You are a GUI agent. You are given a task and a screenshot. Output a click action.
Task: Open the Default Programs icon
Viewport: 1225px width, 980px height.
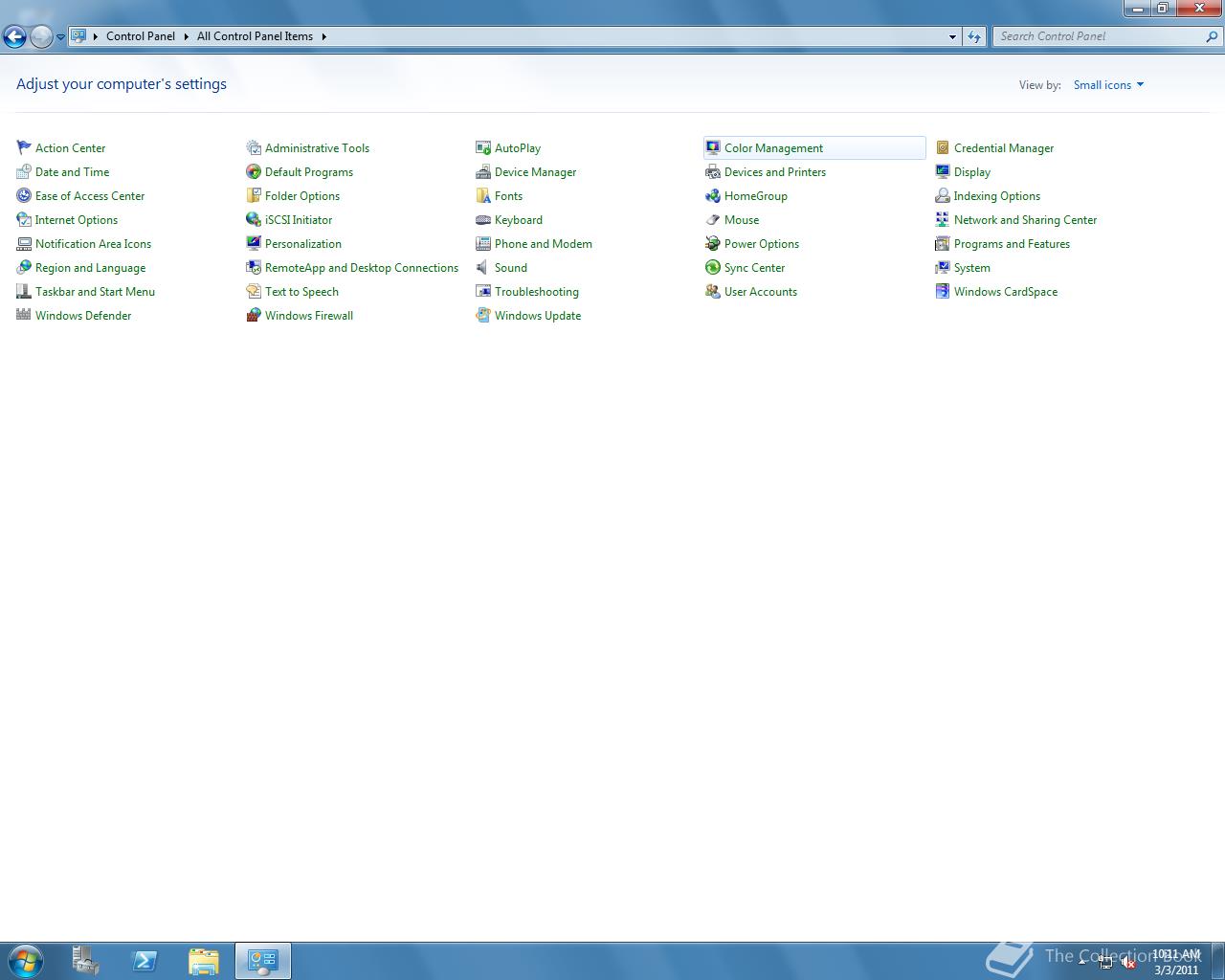(254, 171)
